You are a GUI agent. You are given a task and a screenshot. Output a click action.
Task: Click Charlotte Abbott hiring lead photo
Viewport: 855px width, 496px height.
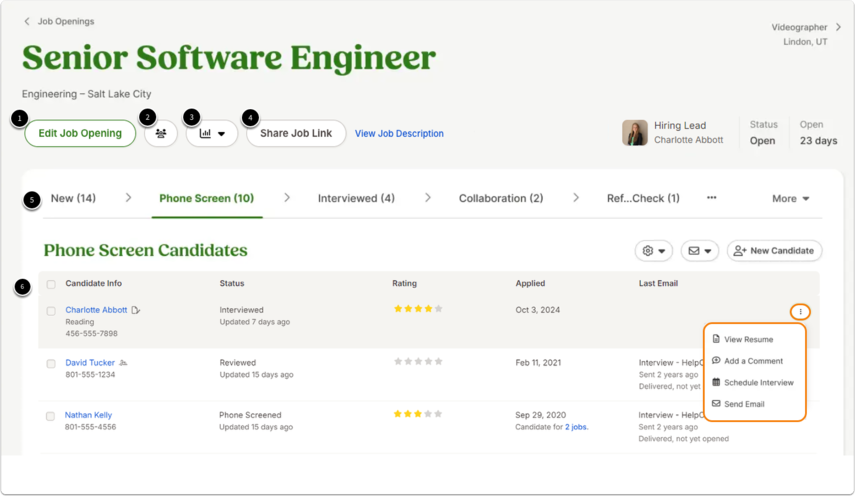tap(635, 132)
